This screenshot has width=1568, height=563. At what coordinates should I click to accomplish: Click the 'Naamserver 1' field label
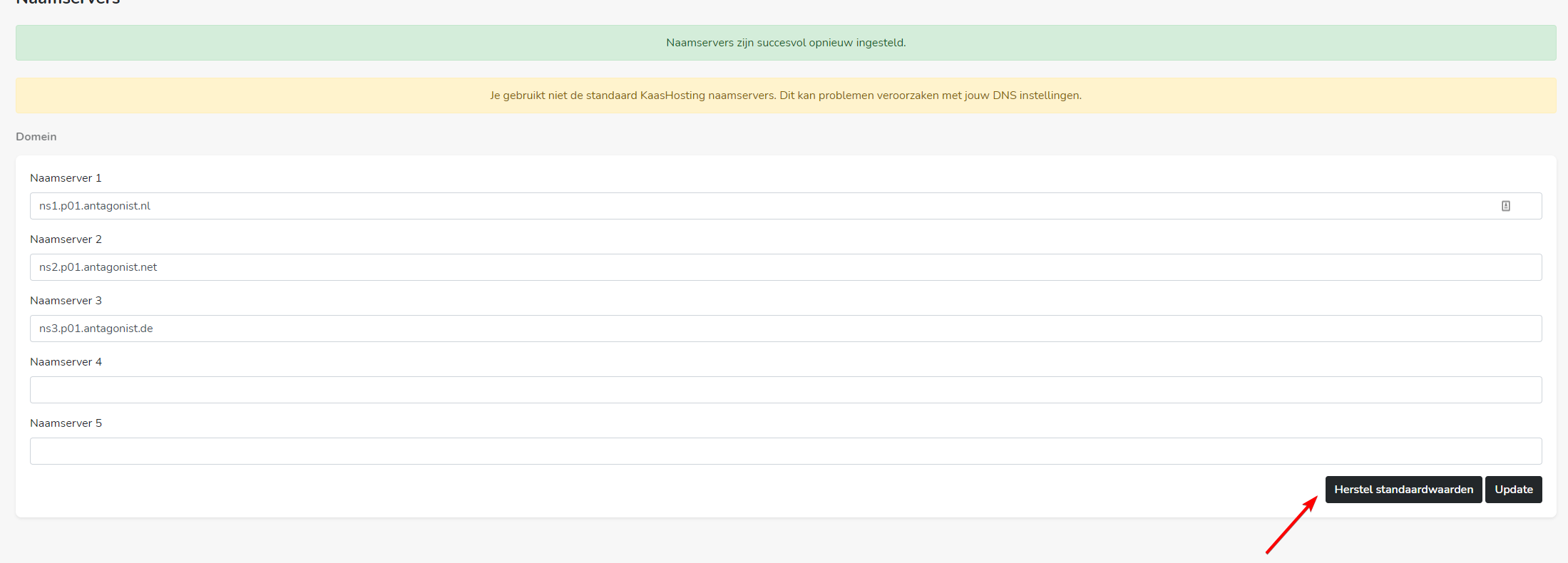click(66, 178)
